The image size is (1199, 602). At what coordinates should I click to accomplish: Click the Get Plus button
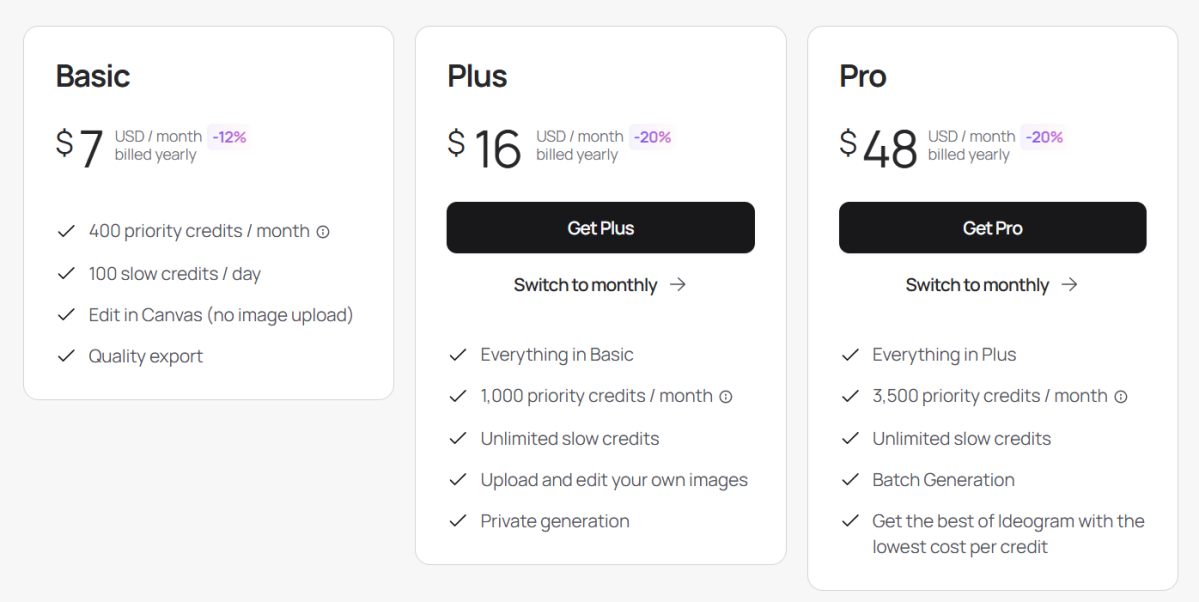(x=600, y=228)
